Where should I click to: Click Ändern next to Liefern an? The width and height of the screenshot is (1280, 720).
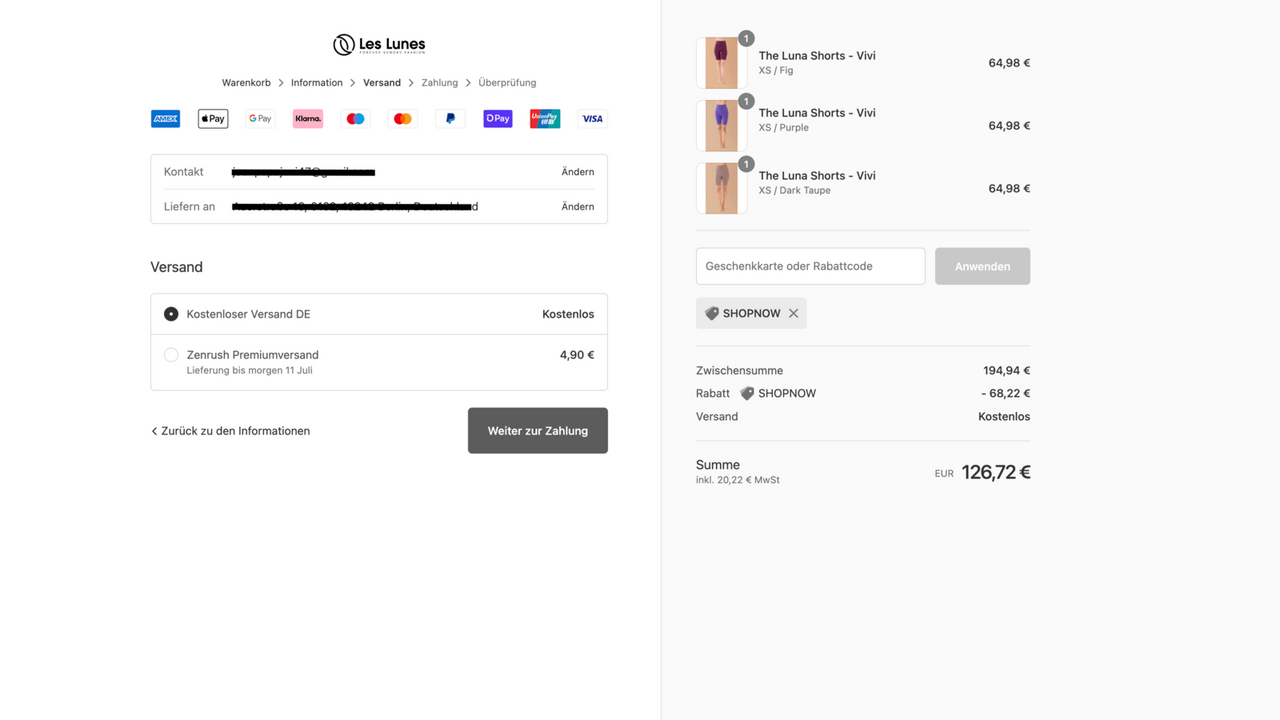(x=578, y=207)
